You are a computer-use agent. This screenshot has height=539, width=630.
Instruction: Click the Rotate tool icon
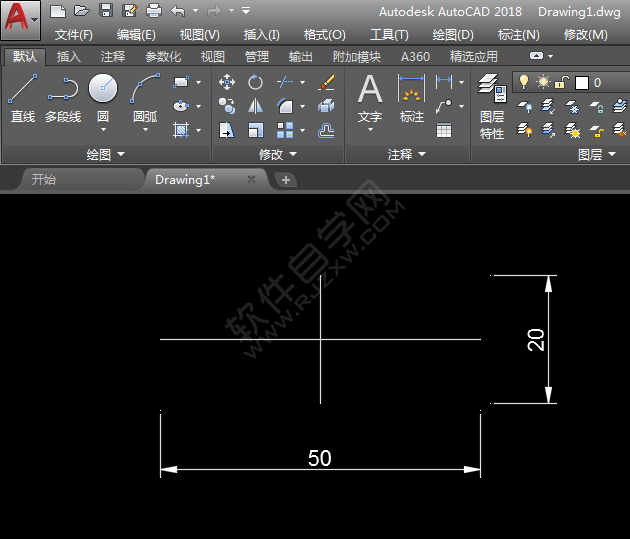pyautogui.click(x=256, y=82)
